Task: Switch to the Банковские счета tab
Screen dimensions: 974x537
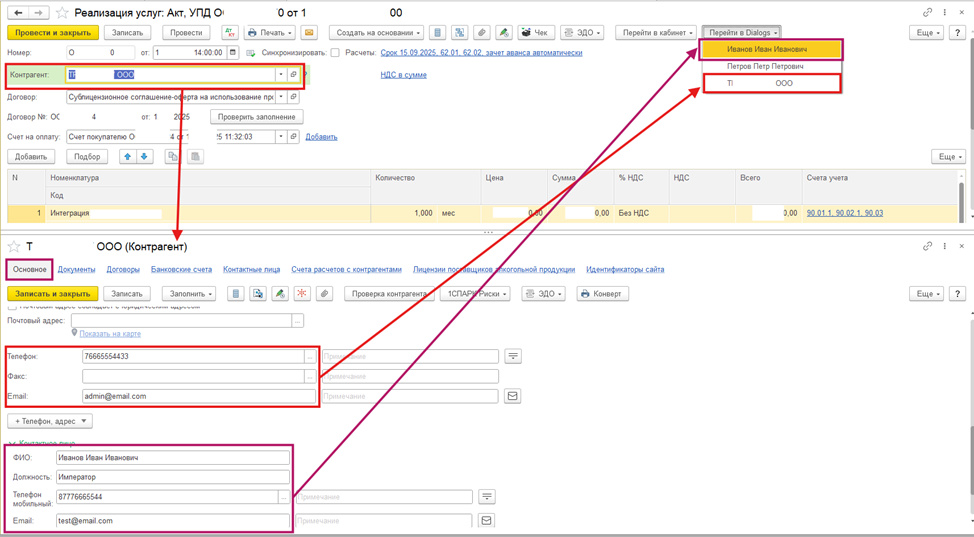Action: pyautogui.click(x=181, y=269)
